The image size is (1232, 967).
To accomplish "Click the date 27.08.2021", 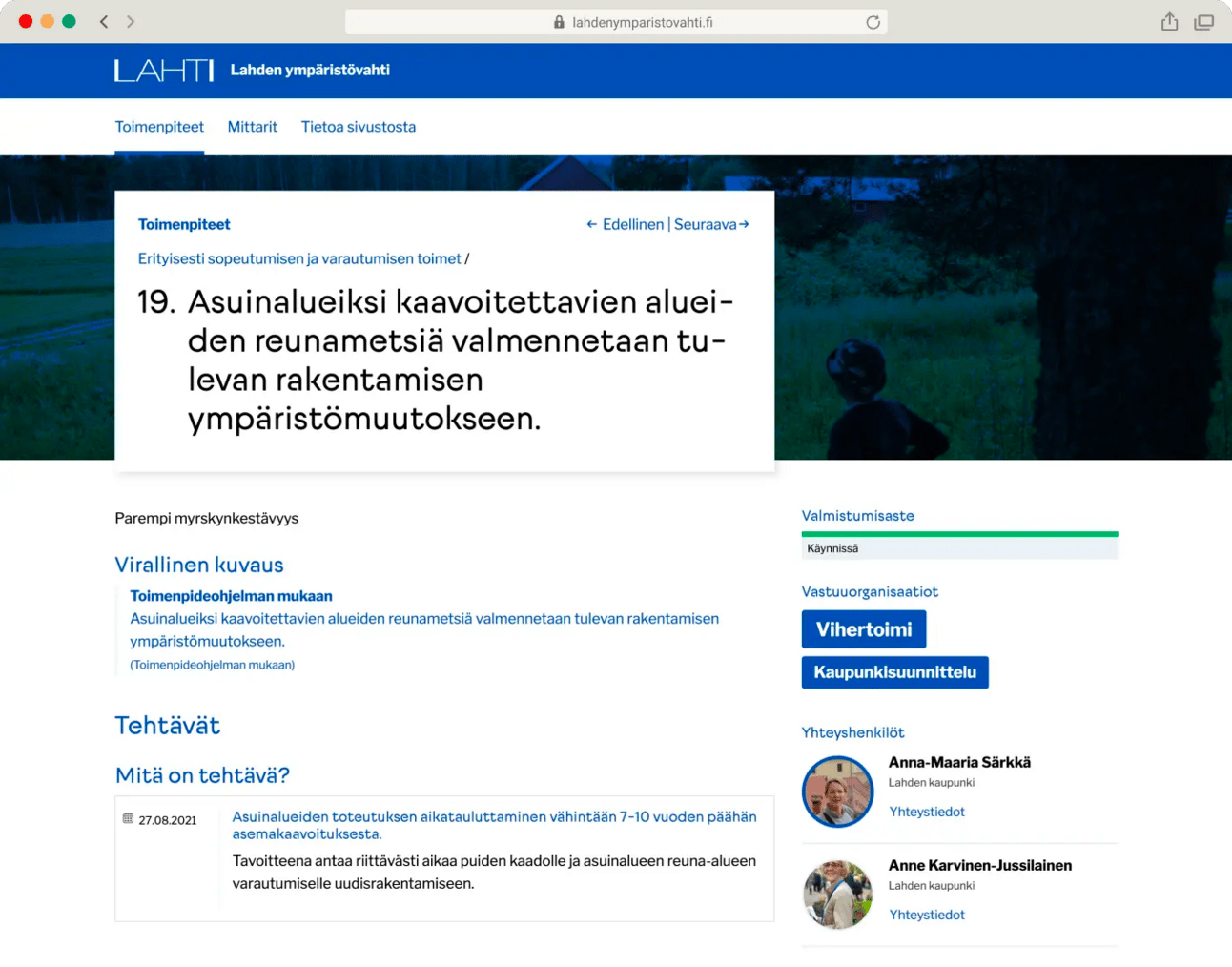I will (168, 820).
